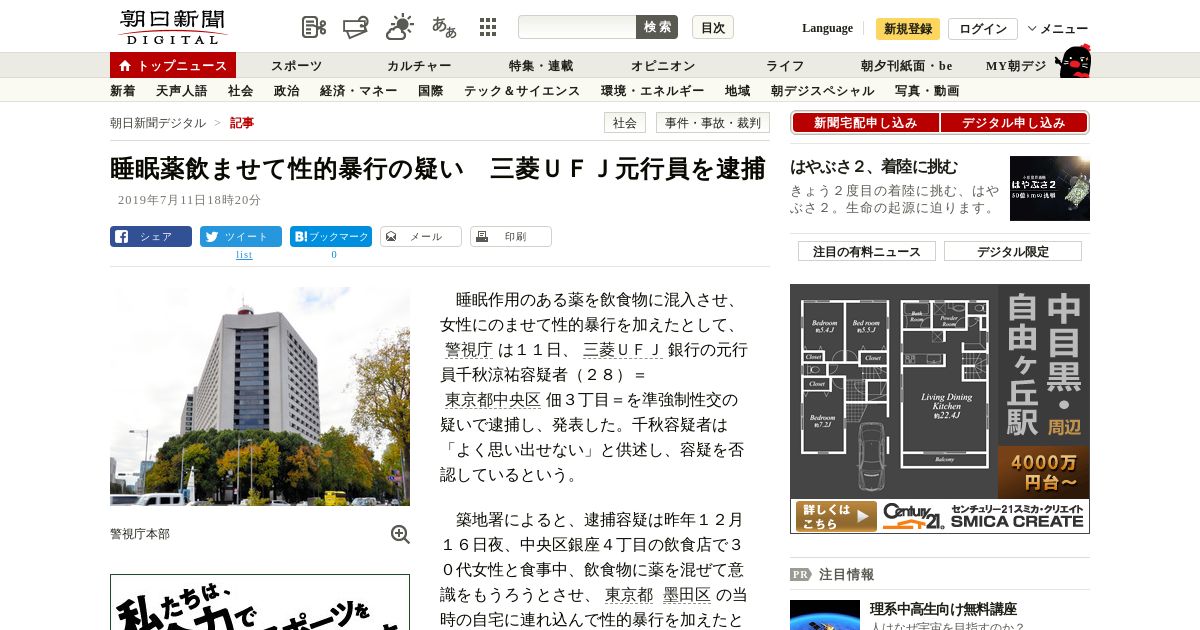Screen dimensions: 1200x630
Task: Select 朝デジスペシャル submenu item
Action: tap(823, 91)
